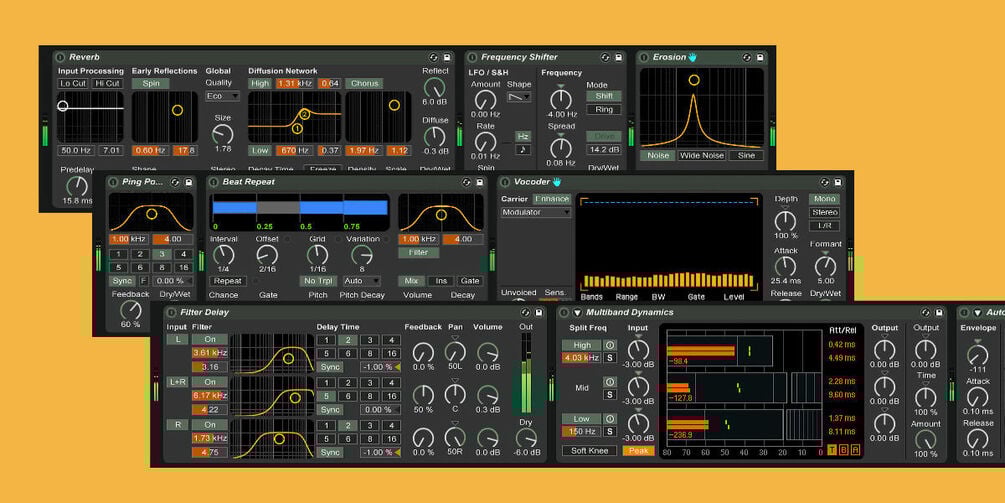Select Wide Noise mode in Erosion

click(702, 155)
